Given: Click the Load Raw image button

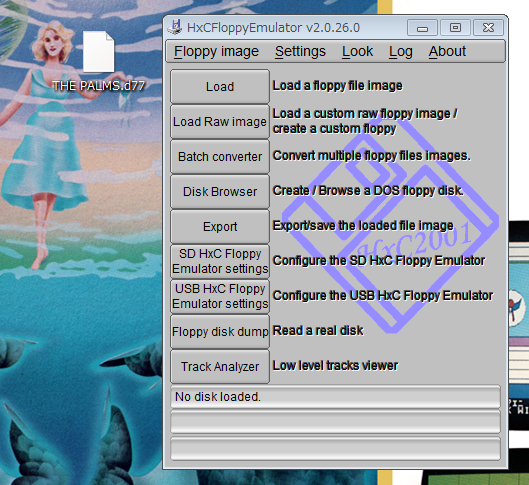Looking at the screenshot, I should [220, 122].
